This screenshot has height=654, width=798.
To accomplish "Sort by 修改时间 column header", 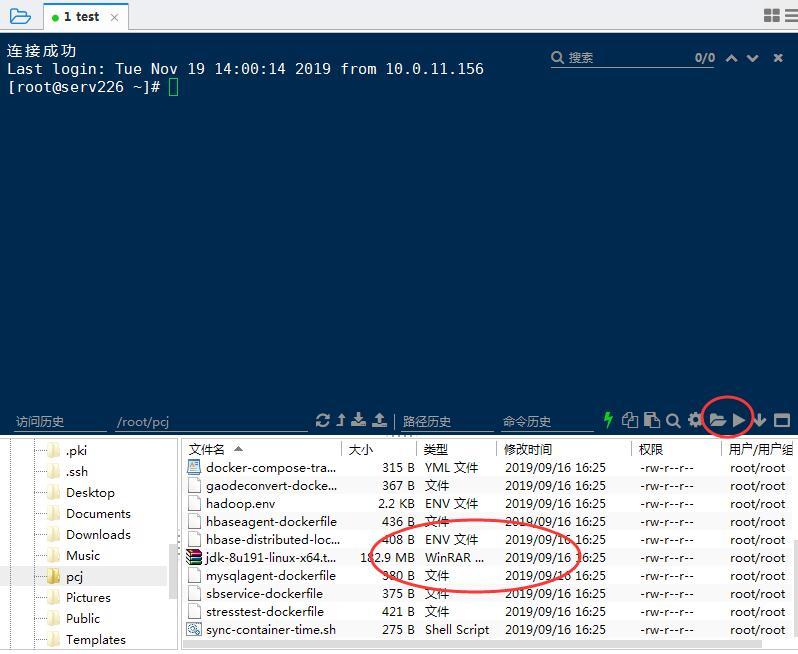I will point(564,449).
